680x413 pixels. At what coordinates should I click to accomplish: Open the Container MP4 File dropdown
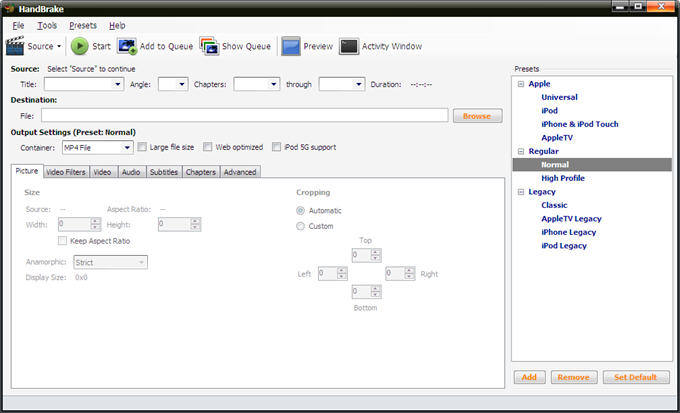(x=98, y=148)
